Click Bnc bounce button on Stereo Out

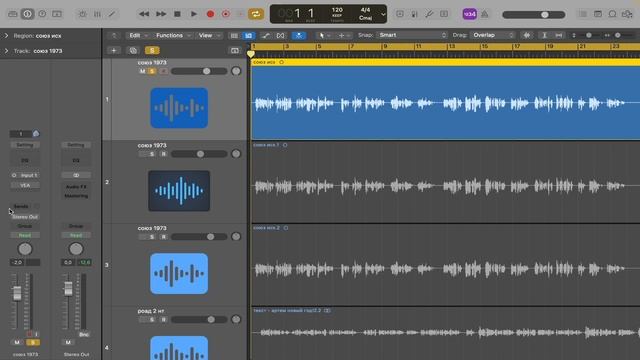point(84,334)
